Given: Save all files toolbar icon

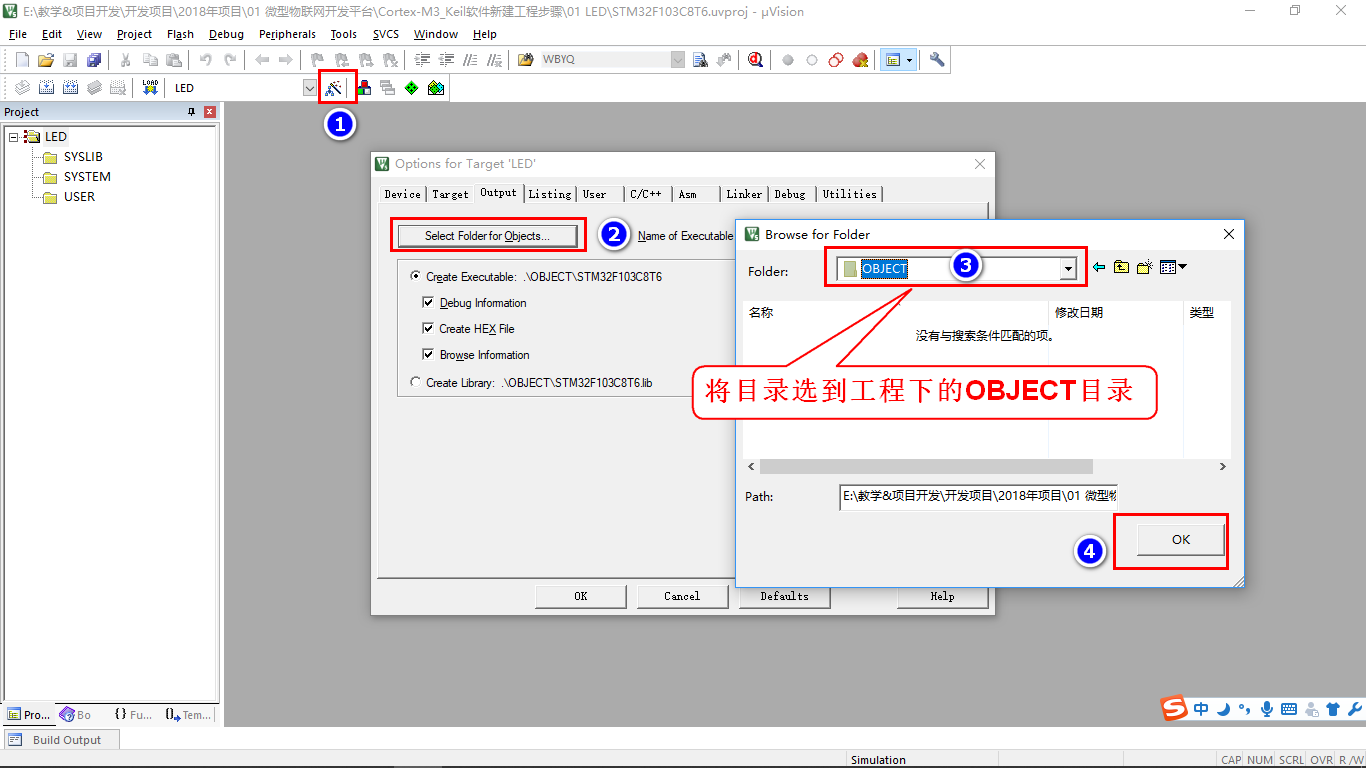Looking at the screenshot, I should pyautogui.click(x=94, y=60).
